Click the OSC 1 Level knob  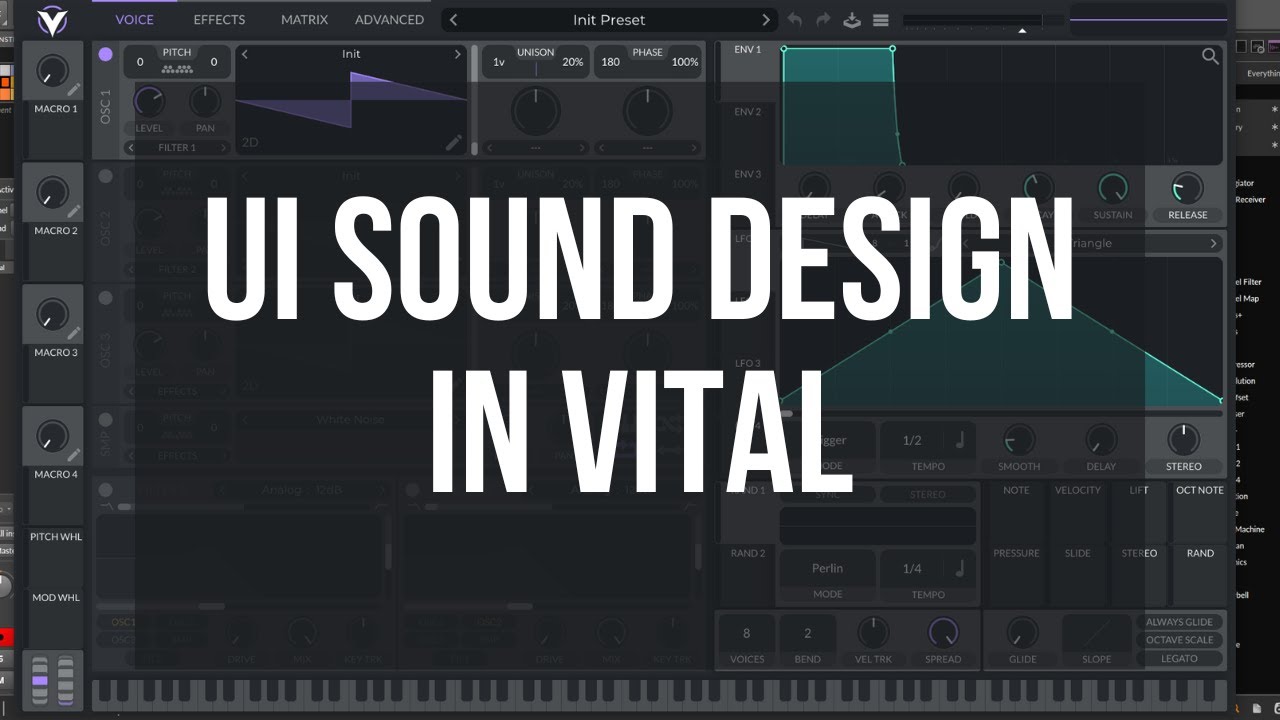tap(149, 101)
